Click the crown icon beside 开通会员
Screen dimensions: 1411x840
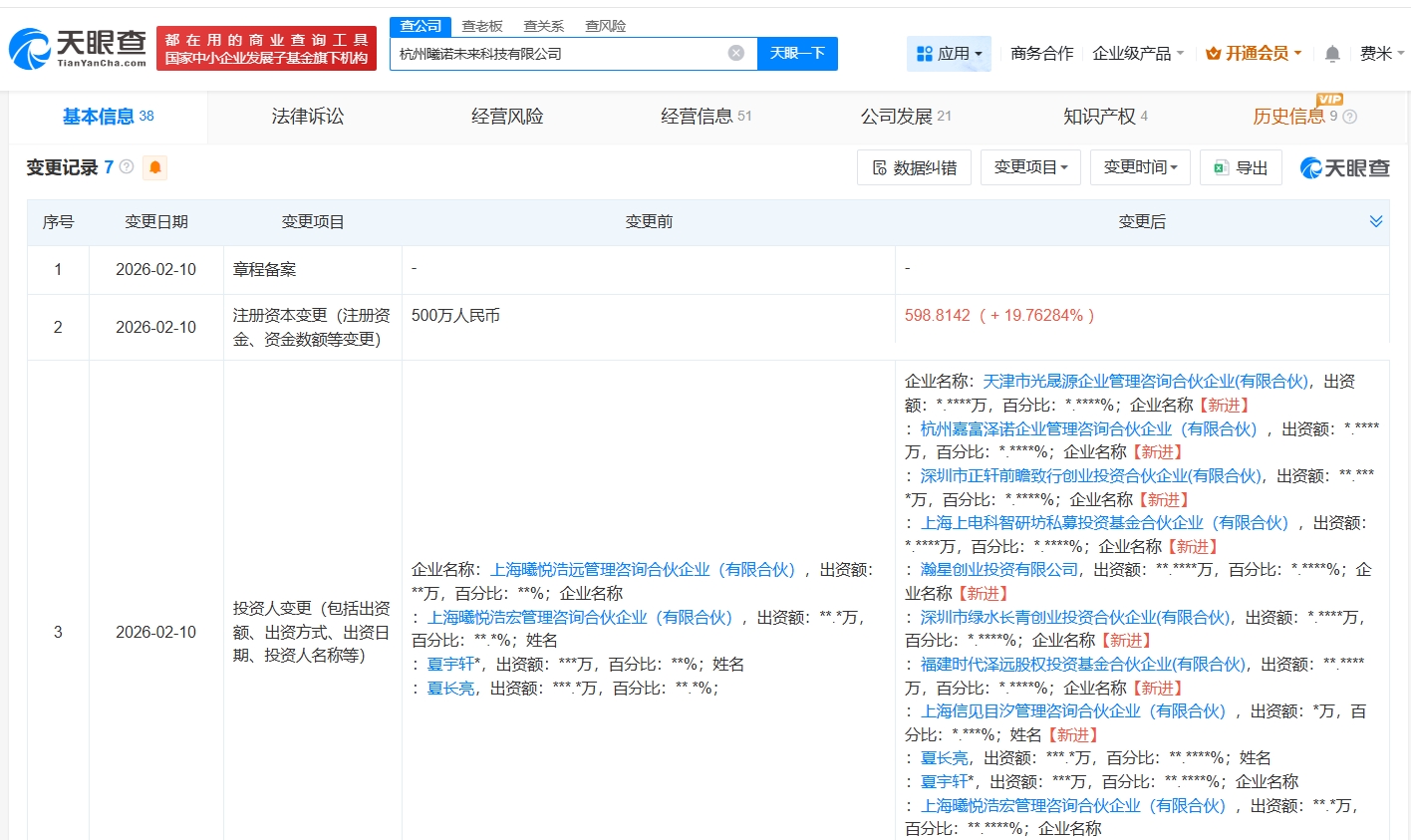coord(1214,53)
